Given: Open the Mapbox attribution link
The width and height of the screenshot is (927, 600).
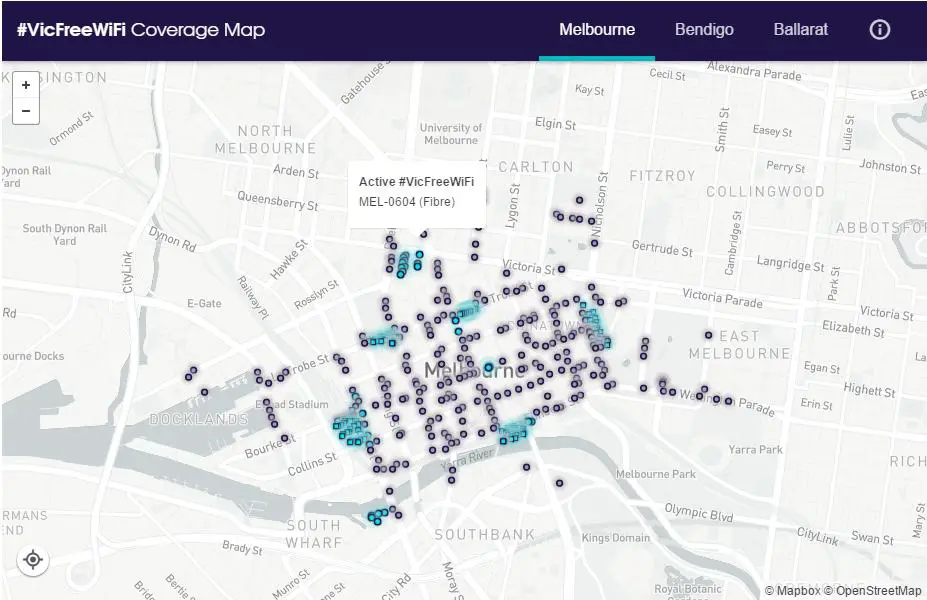Looking at the screenshot, I should (x=792, y=591).
